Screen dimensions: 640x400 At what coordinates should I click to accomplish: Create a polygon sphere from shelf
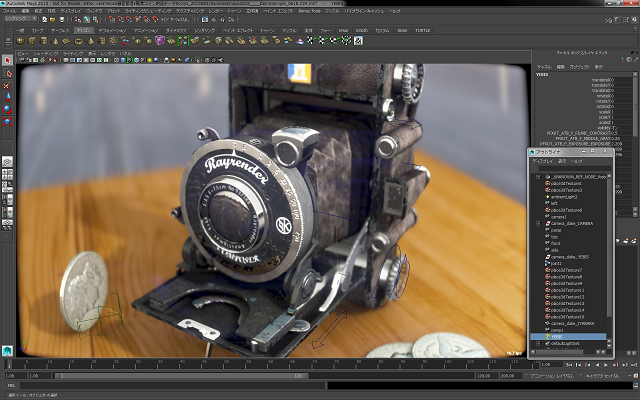tap(20, 40)
